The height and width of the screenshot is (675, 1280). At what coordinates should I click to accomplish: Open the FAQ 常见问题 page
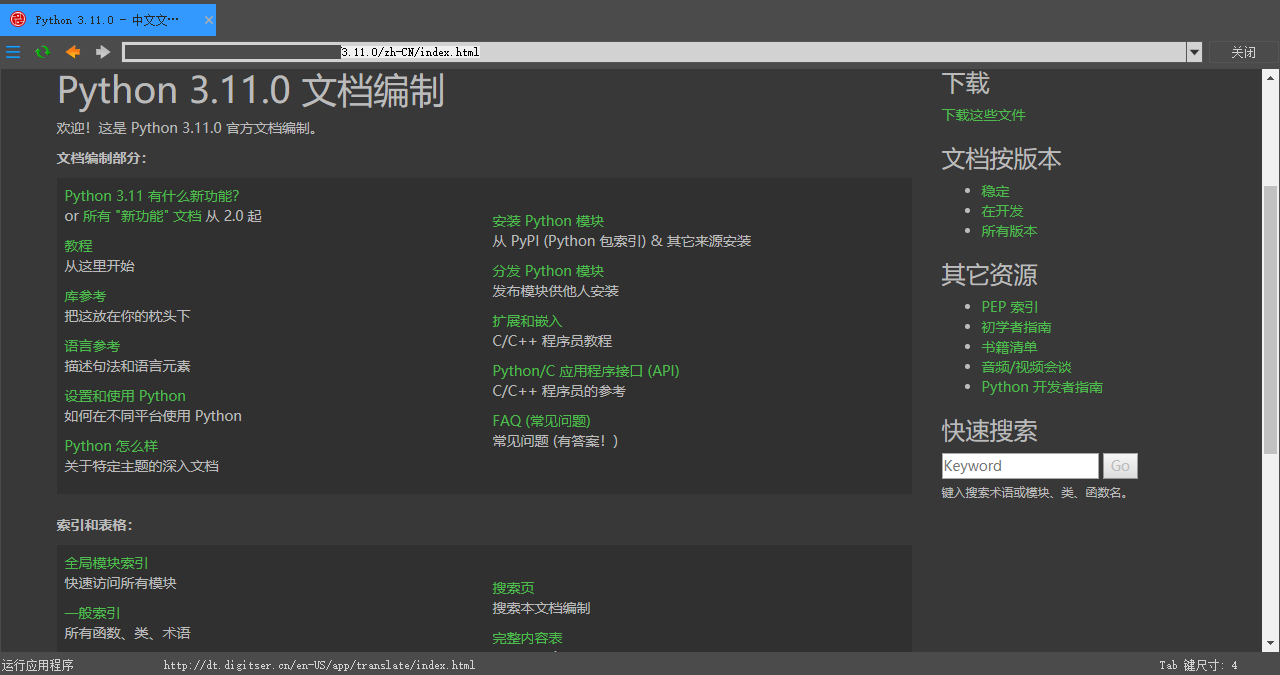[541, 420]
